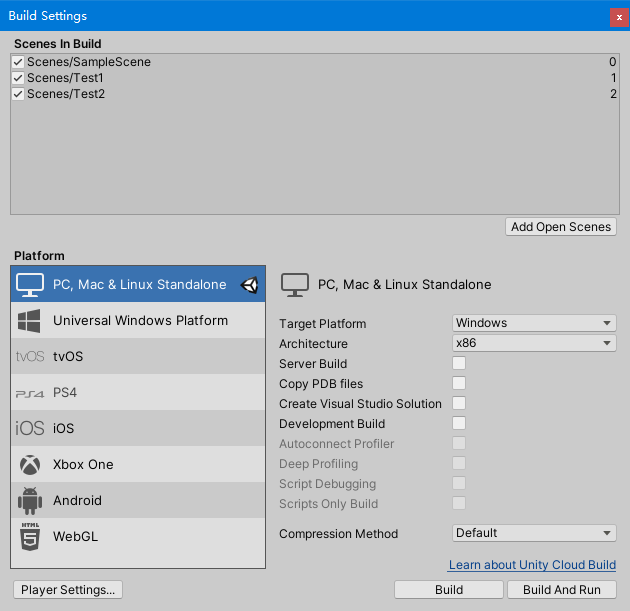The width and height of the screenshot is (630, 611).
Task: Click scene index 0 in build list
Action: click(x=612, y=62)
